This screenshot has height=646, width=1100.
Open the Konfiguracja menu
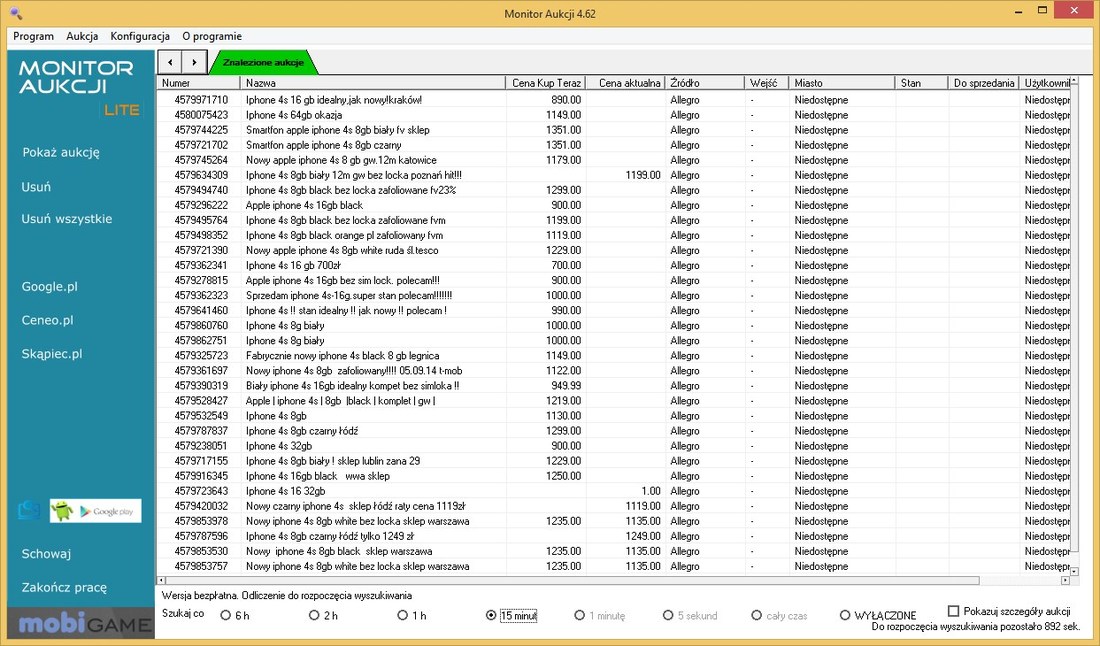click(140, 36)
